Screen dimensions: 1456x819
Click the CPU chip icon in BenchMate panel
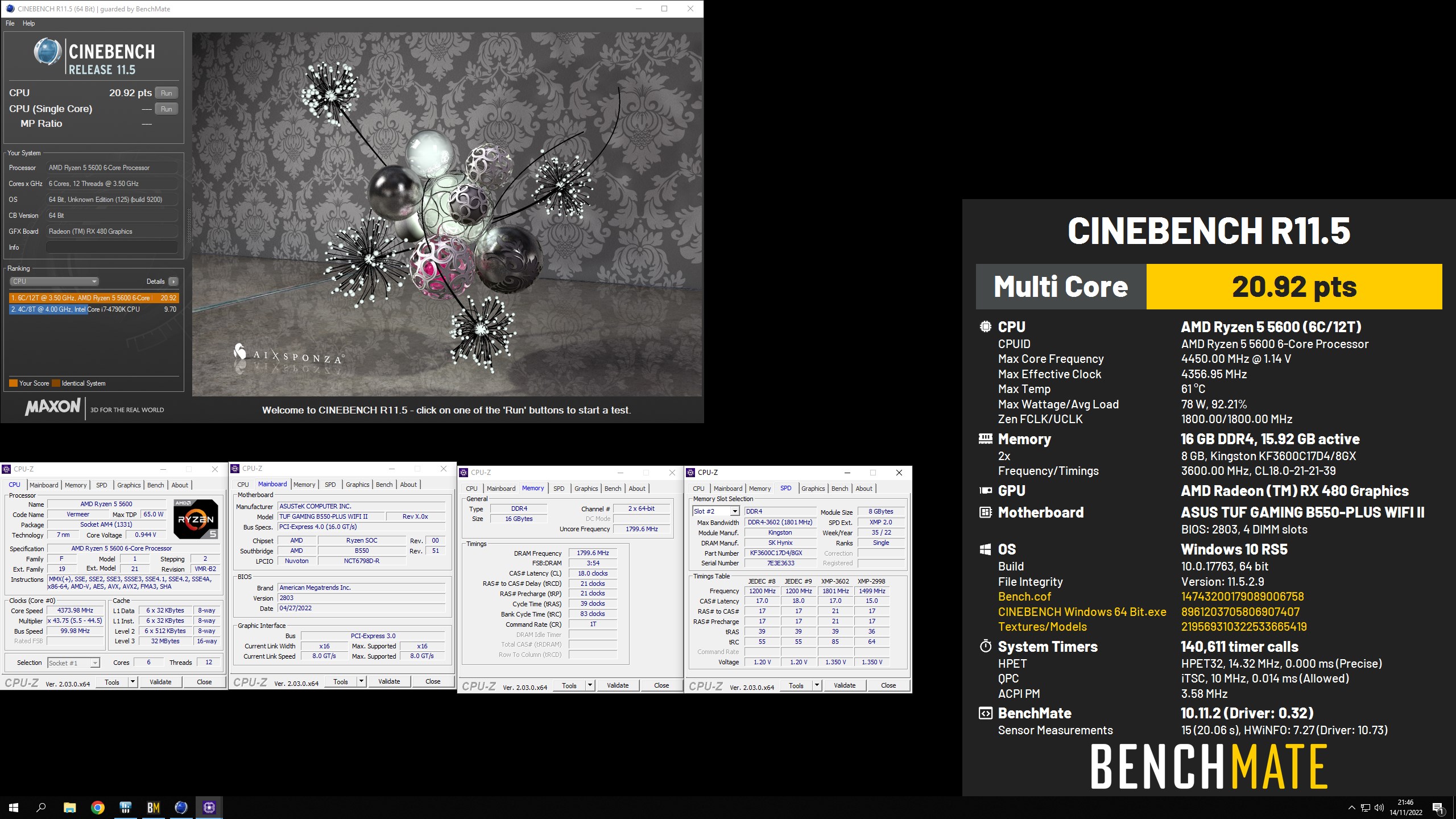click(986, 327)
